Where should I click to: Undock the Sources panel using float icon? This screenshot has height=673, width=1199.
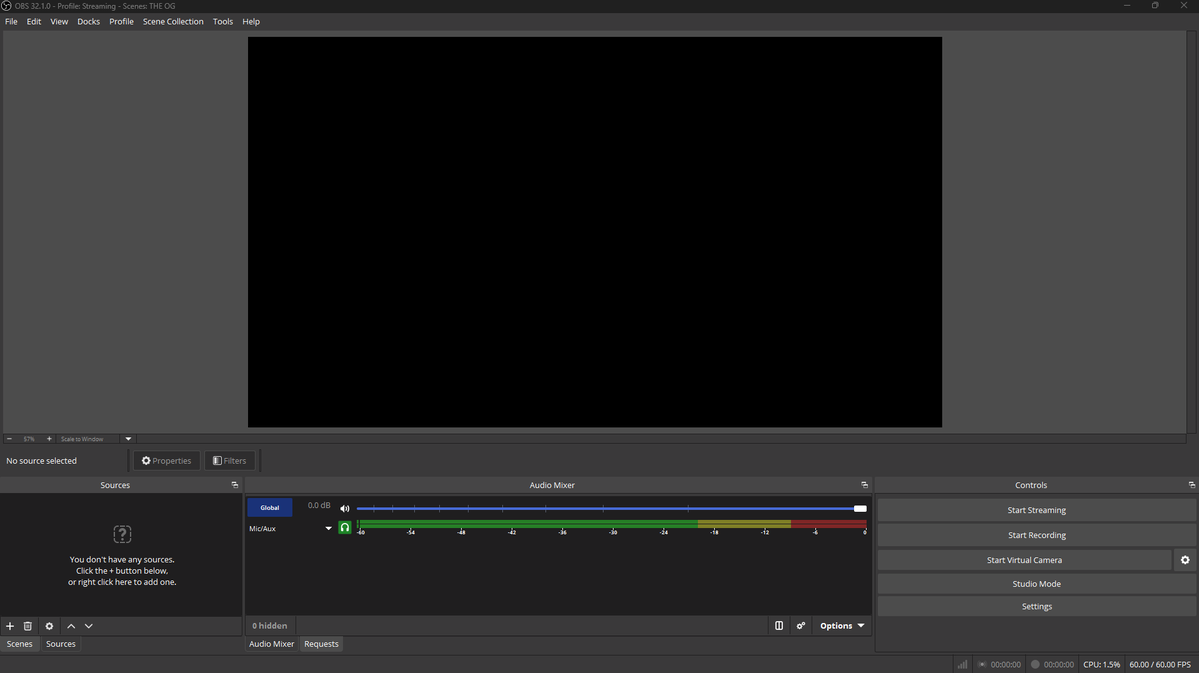(x=235, y=485)
